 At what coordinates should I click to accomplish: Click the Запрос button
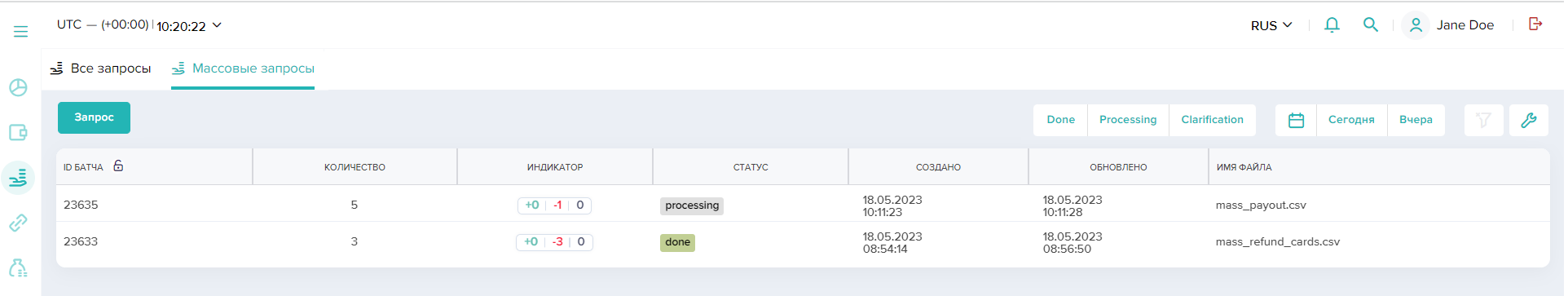pyautogui.click(x=94, y=117)
